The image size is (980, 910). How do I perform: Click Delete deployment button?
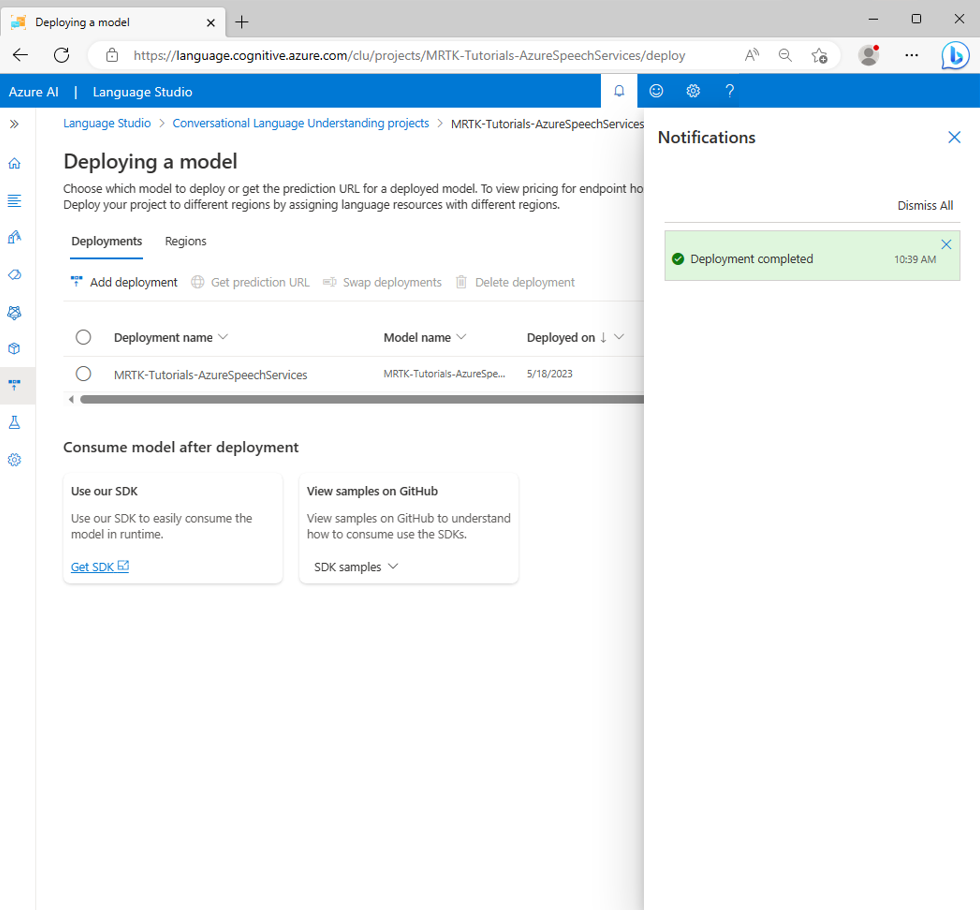pyautogui.click(x=515, y=282)
